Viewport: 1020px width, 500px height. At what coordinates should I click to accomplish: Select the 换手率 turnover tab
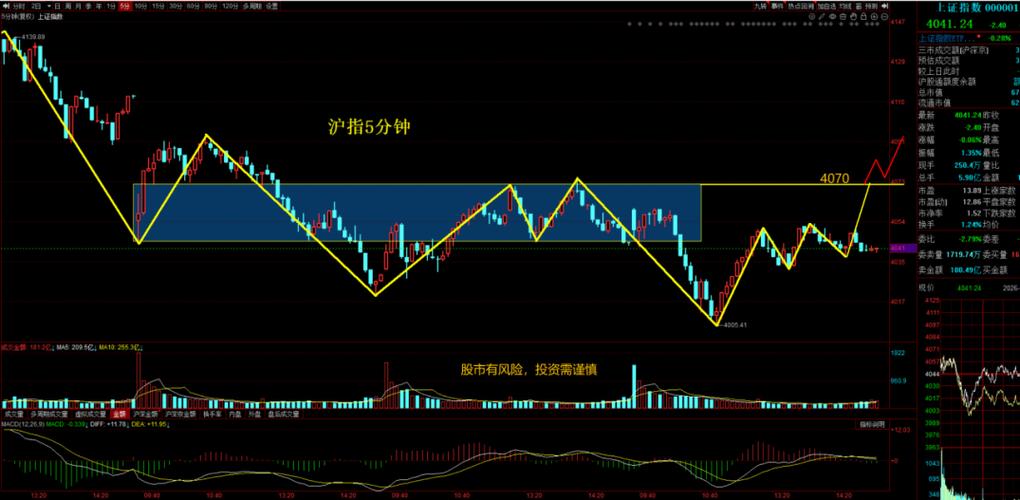212,414
